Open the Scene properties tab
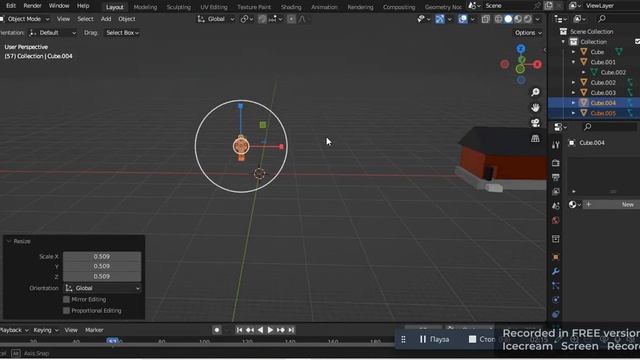 (556, 206)
